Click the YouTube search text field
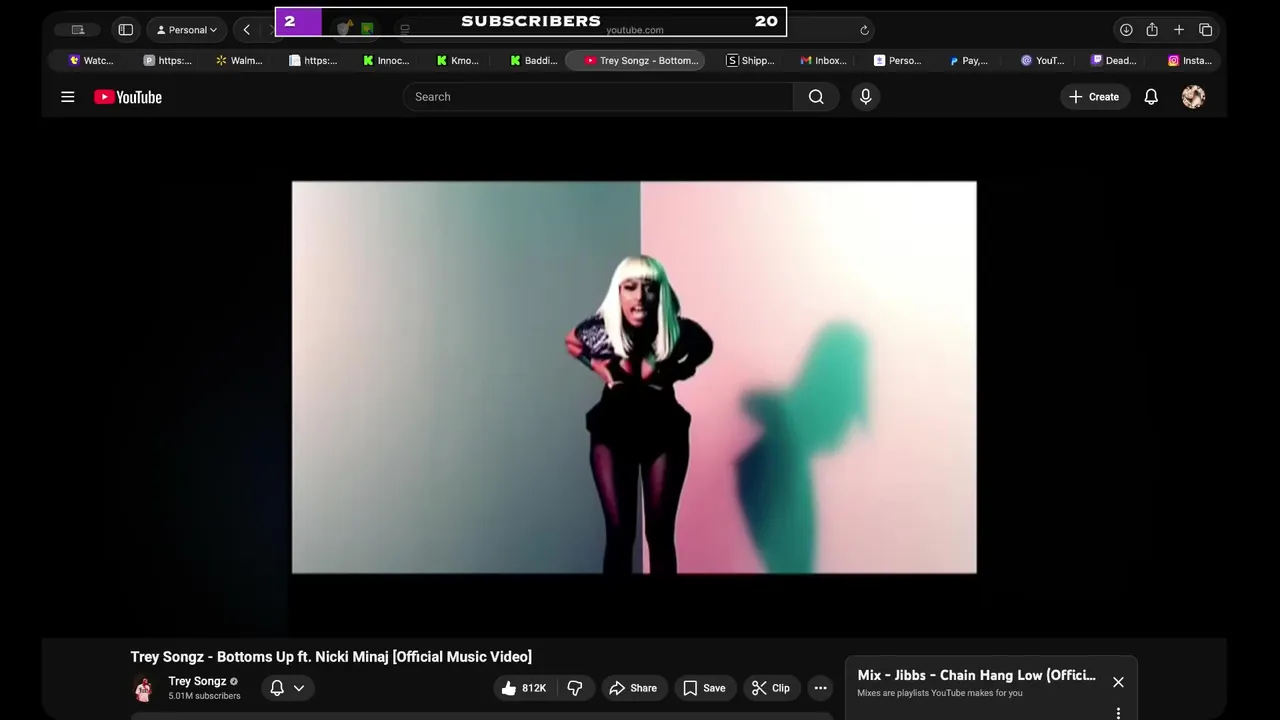The image size is (1280, 720). coord(598,97)
